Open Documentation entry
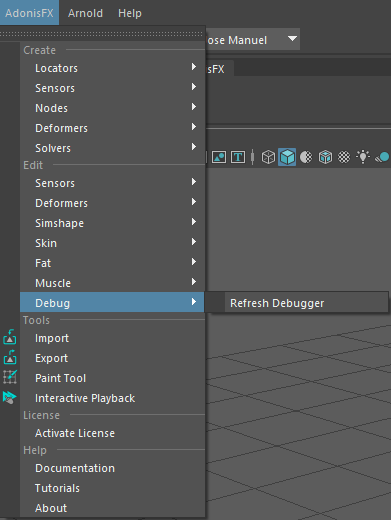This screenshot has height=520, width=391. tap(112, 468)
